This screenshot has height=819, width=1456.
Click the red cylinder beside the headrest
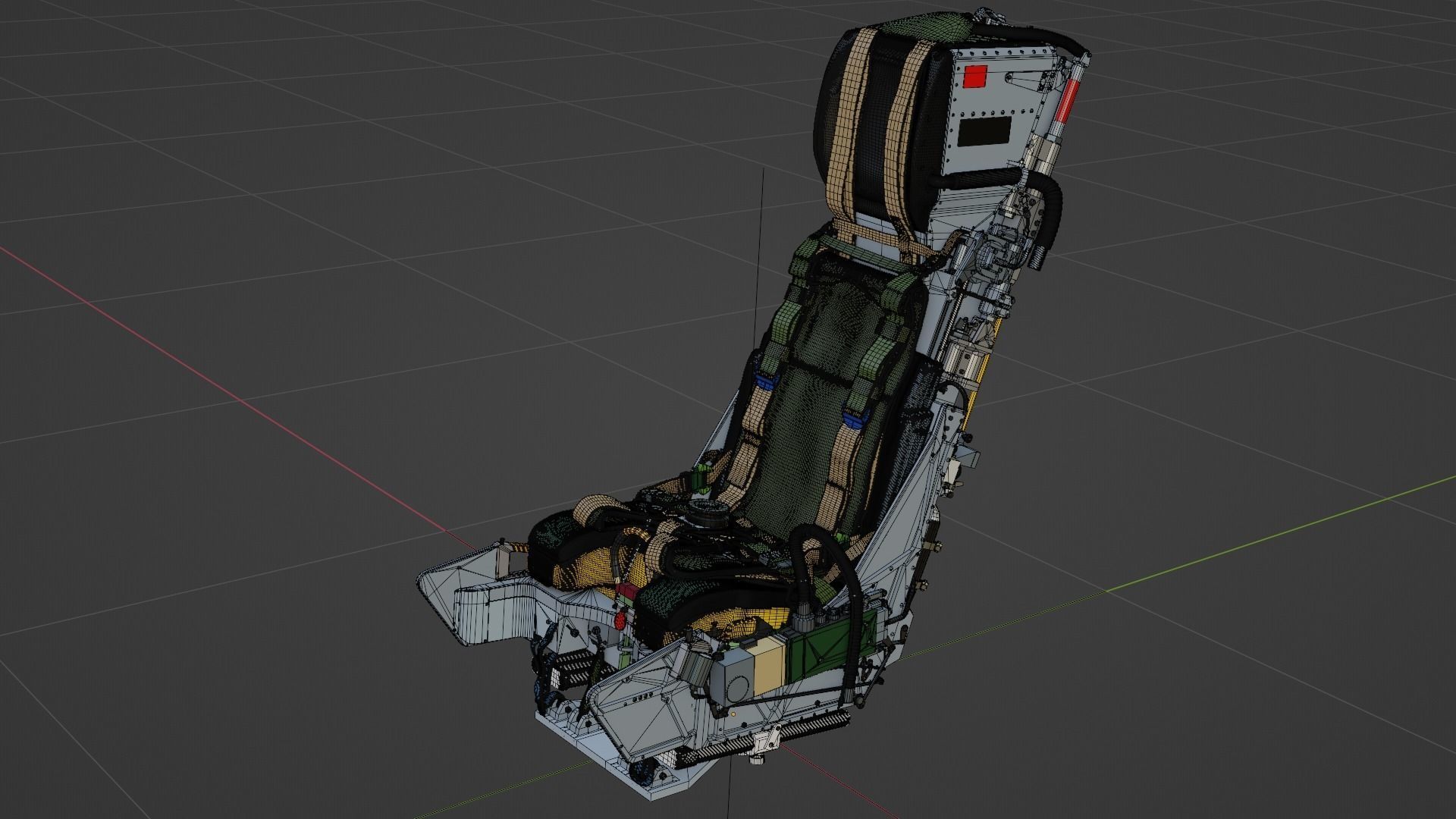(x=1068, y=100)
